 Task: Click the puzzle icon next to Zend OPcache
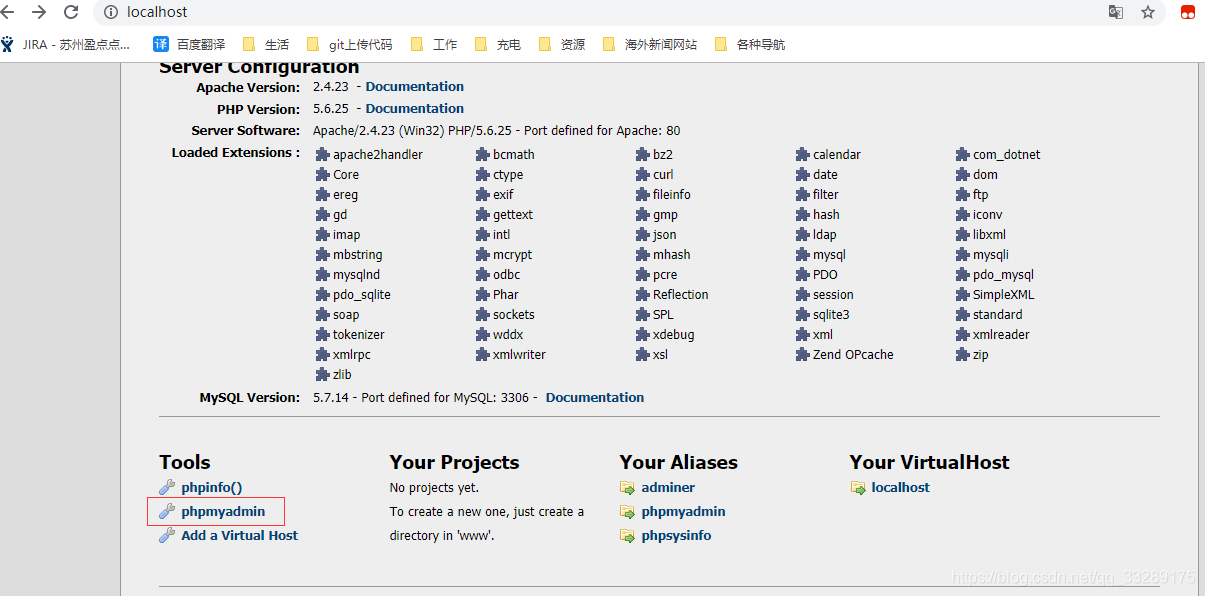click(x=803, y=355)
